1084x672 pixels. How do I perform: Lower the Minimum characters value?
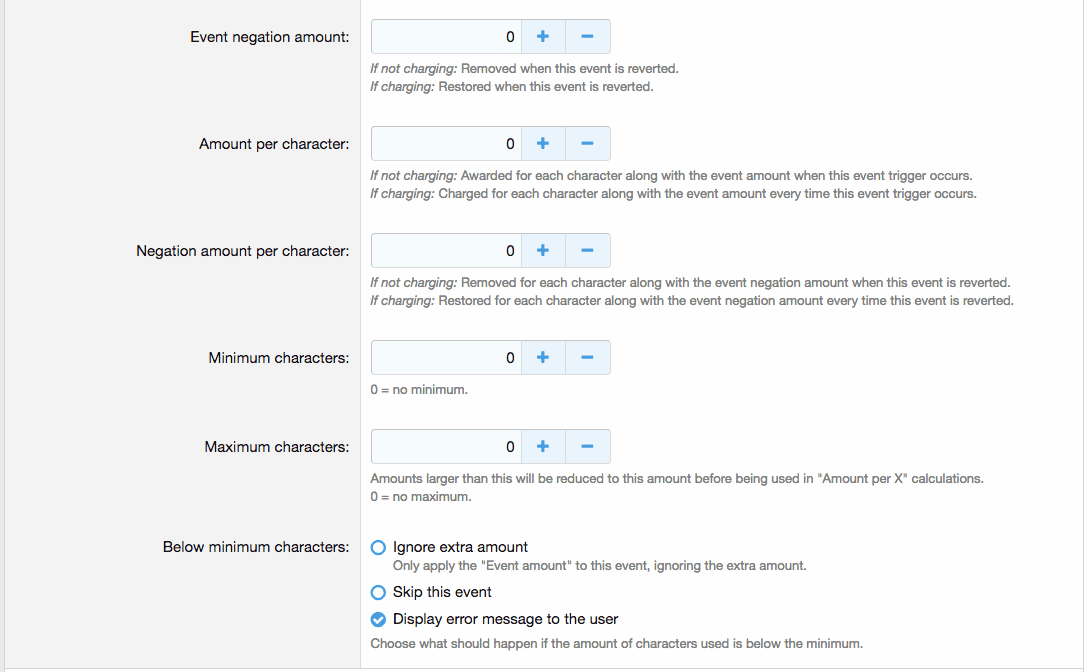588,358
